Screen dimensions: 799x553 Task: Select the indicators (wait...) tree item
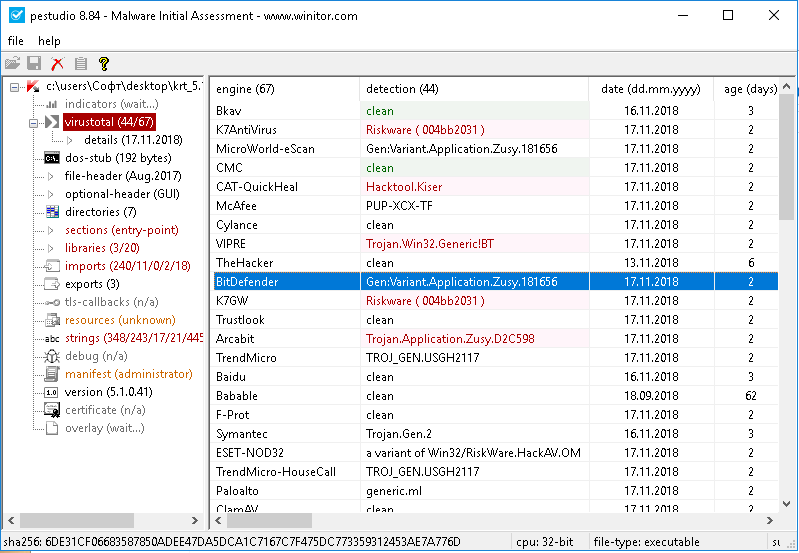click(112, 104)
